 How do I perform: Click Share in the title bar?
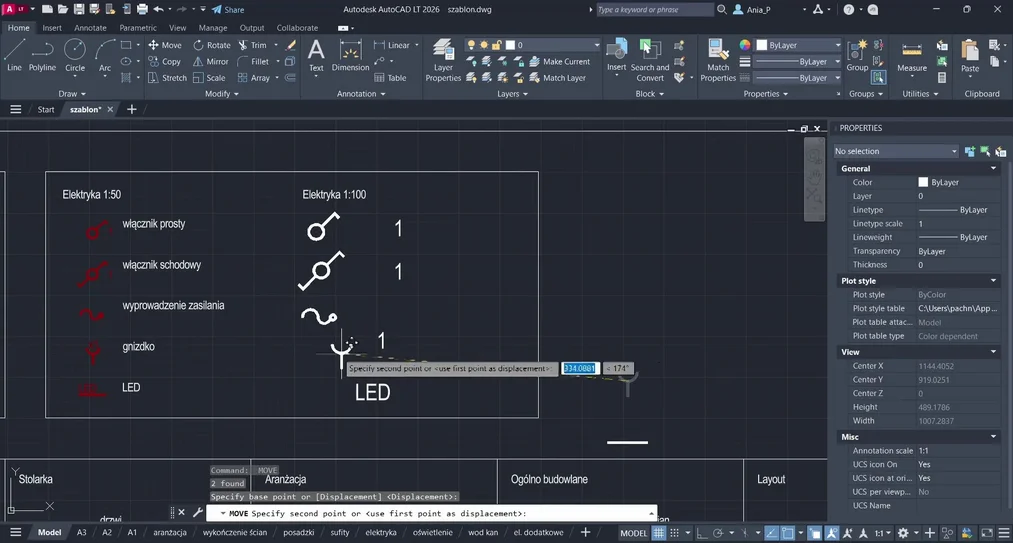pos(227,9)
